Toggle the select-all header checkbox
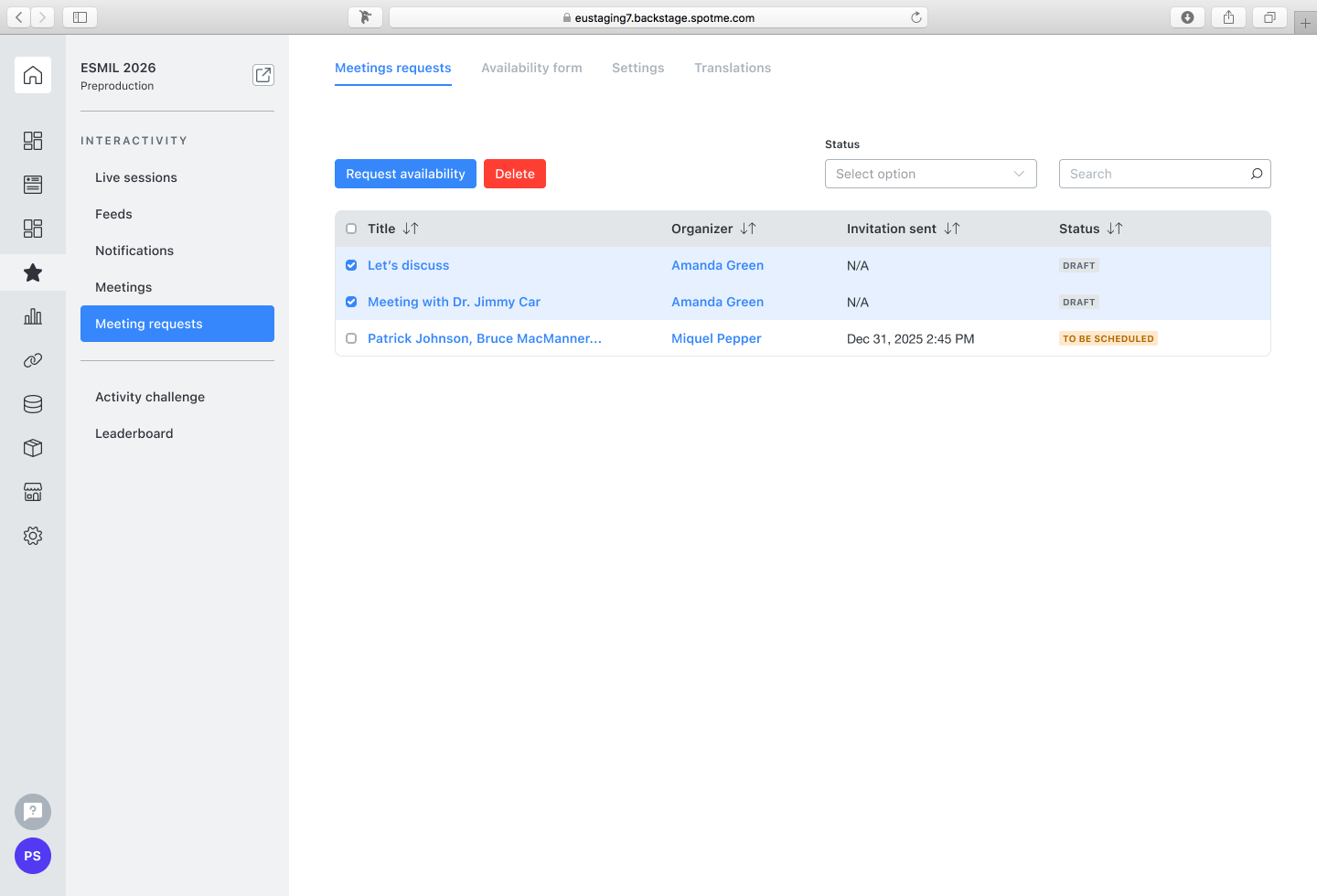Viewport: 1317px width, 896px height. pyautogui.click(x=351, y=229)
